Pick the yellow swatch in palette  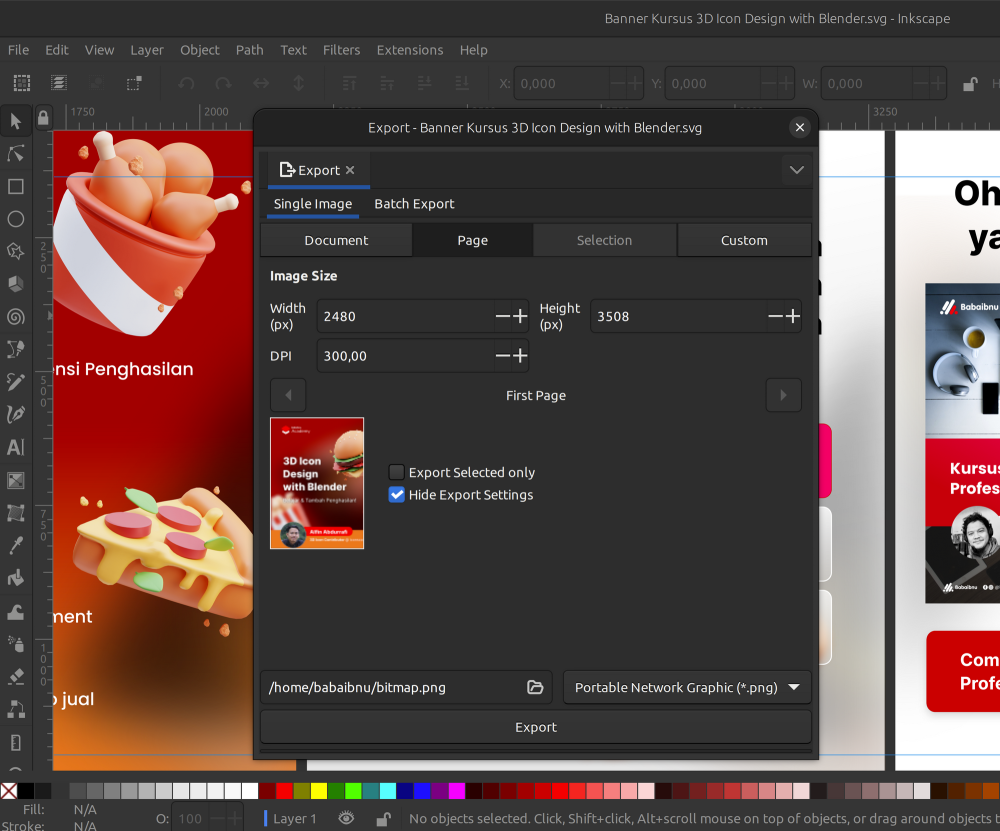pos(319,791)
